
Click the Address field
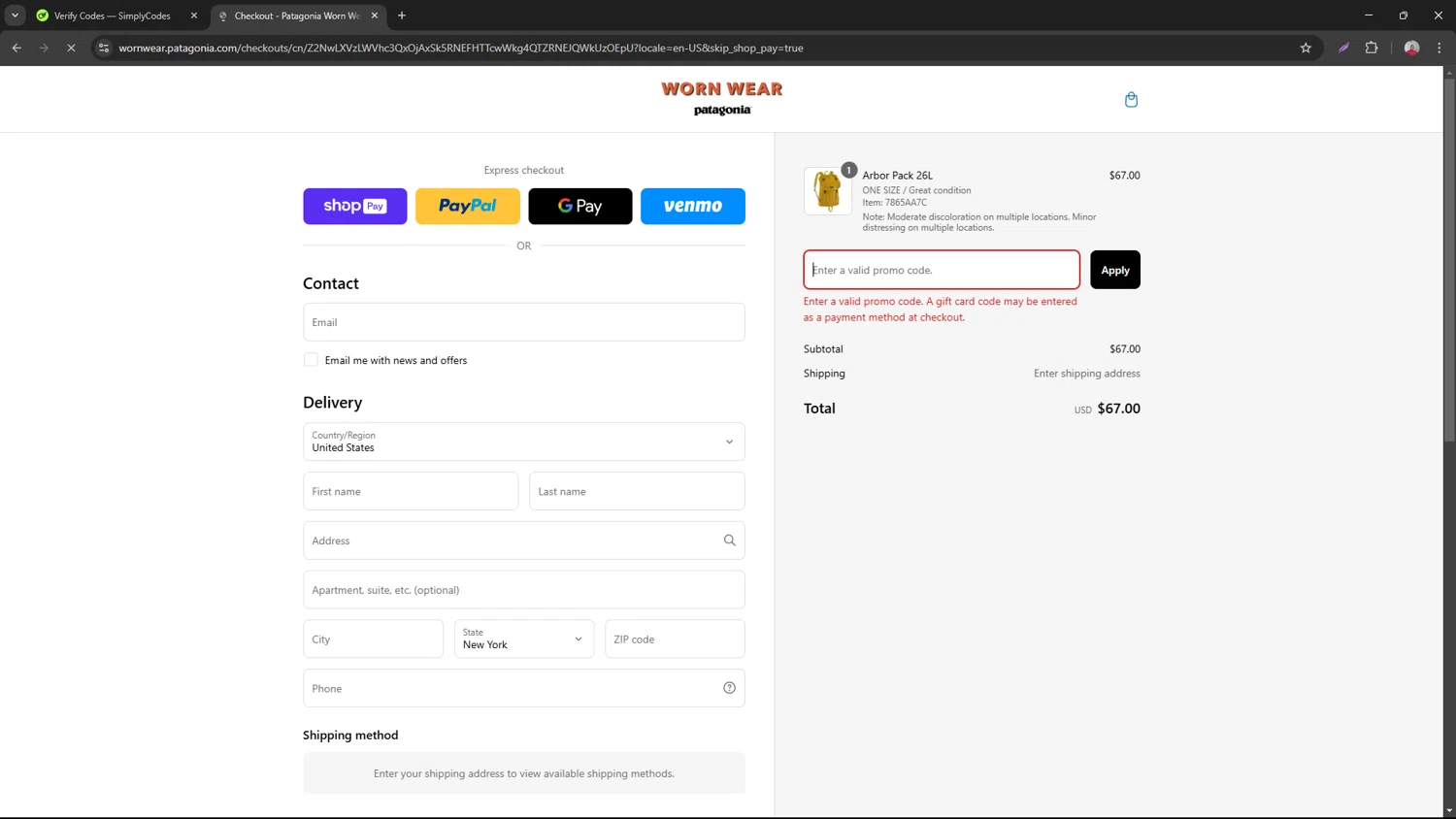tap(524, 541)
